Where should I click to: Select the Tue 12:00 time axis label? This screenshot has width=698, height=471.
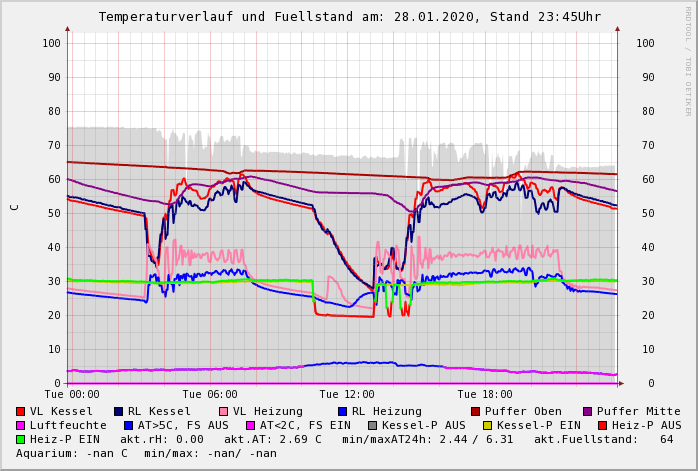coord(347,394)
